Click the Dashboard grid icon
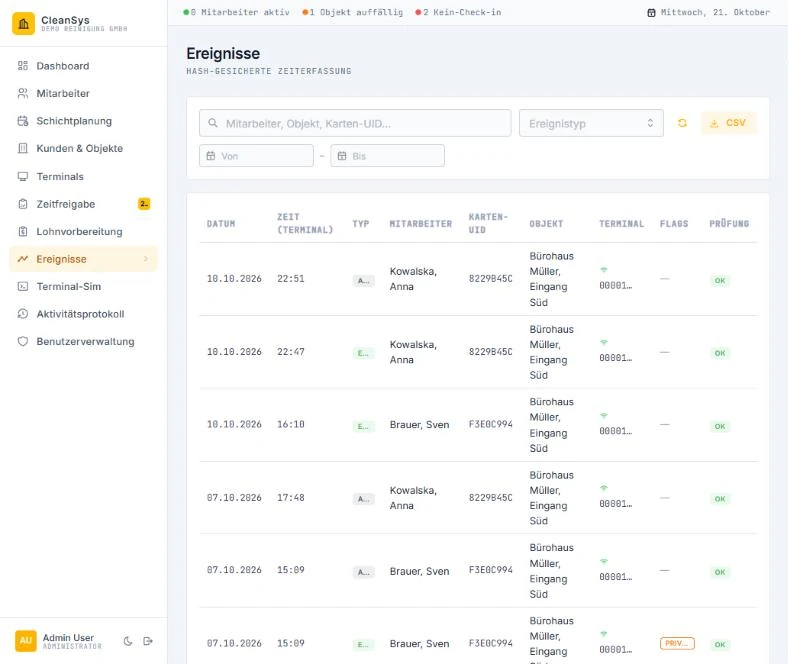 pyautogui.click(x=23, y=66)
